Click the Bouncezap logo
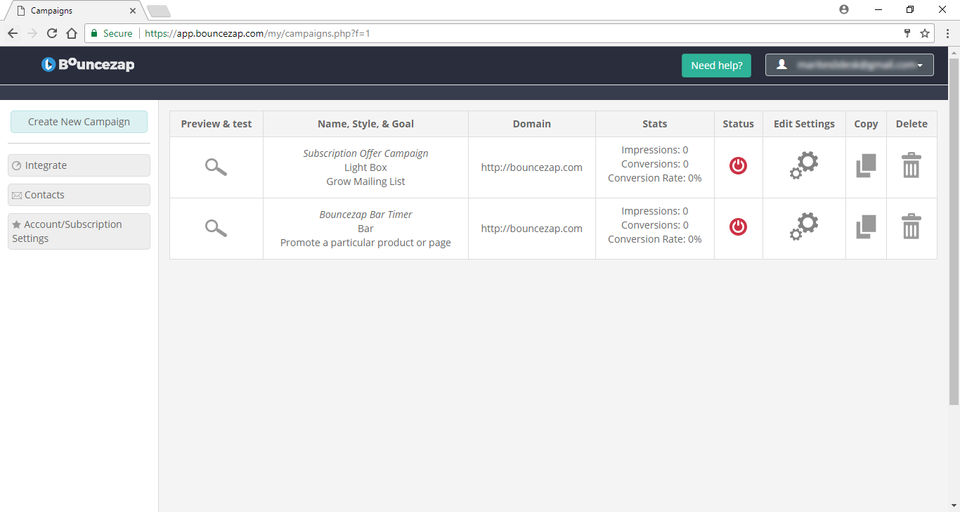The width and height of the screenshot is (960, 512). (x=88, y=64)
